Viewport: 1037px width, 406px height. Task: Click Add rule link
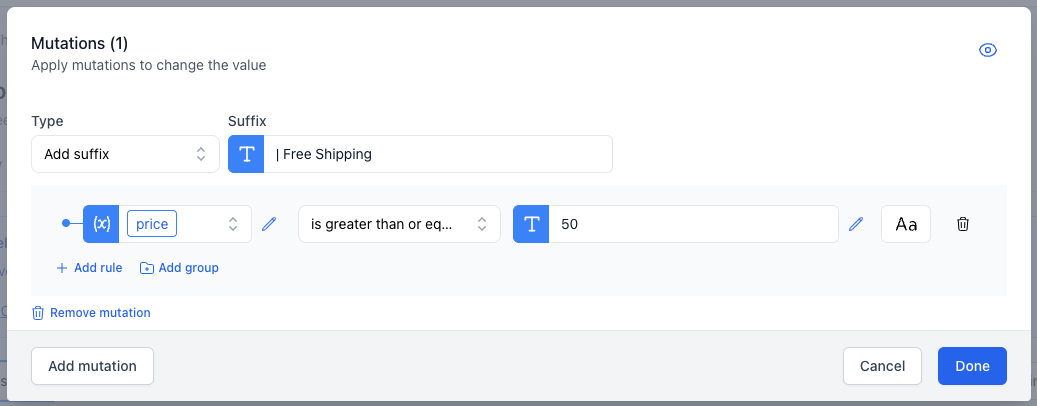point(89,268)
